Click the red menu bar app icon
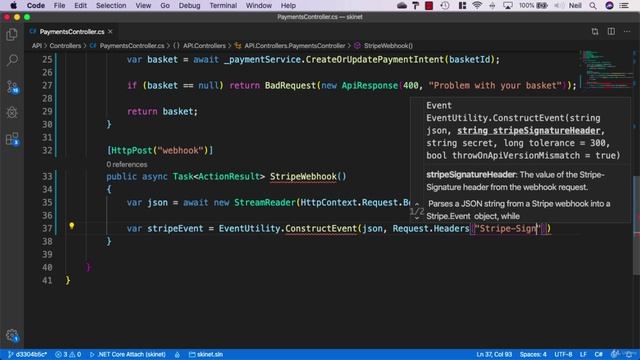The height and width of the screenshot is (360, 640). [429, 6]
